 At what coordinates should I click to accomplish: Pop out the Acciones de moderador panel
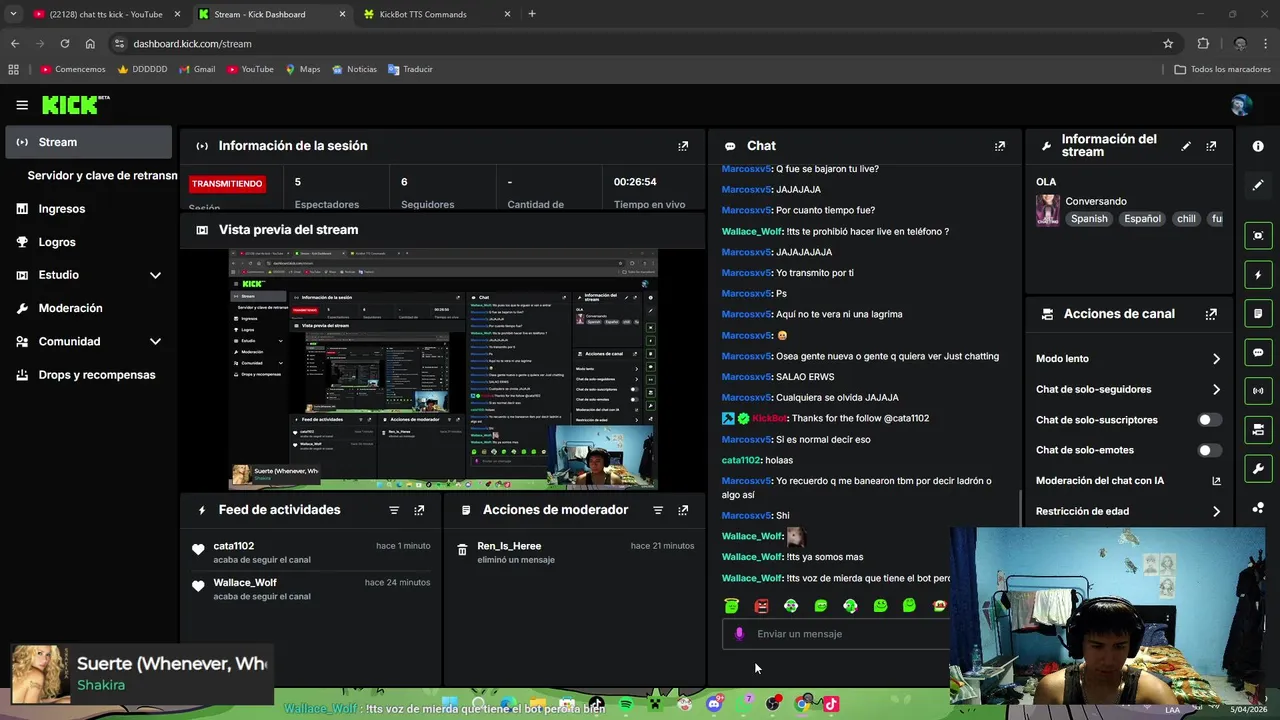pyautogui.click(x=683, y=510)
